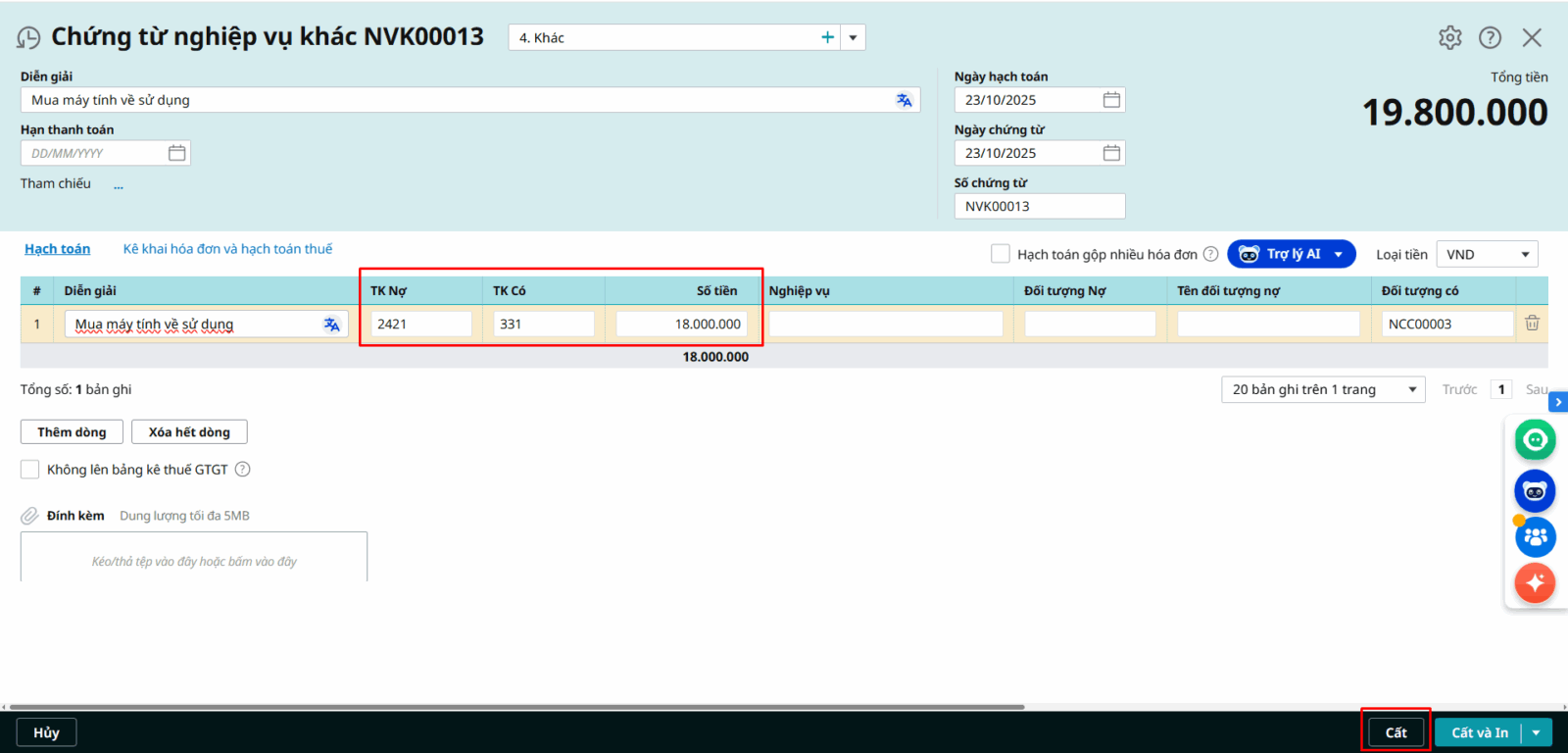Image resolution: width=1568 pixels, height=753 pixels.
Task: Open calendar for Ngày hạch toán
Action: point(1111,100)
